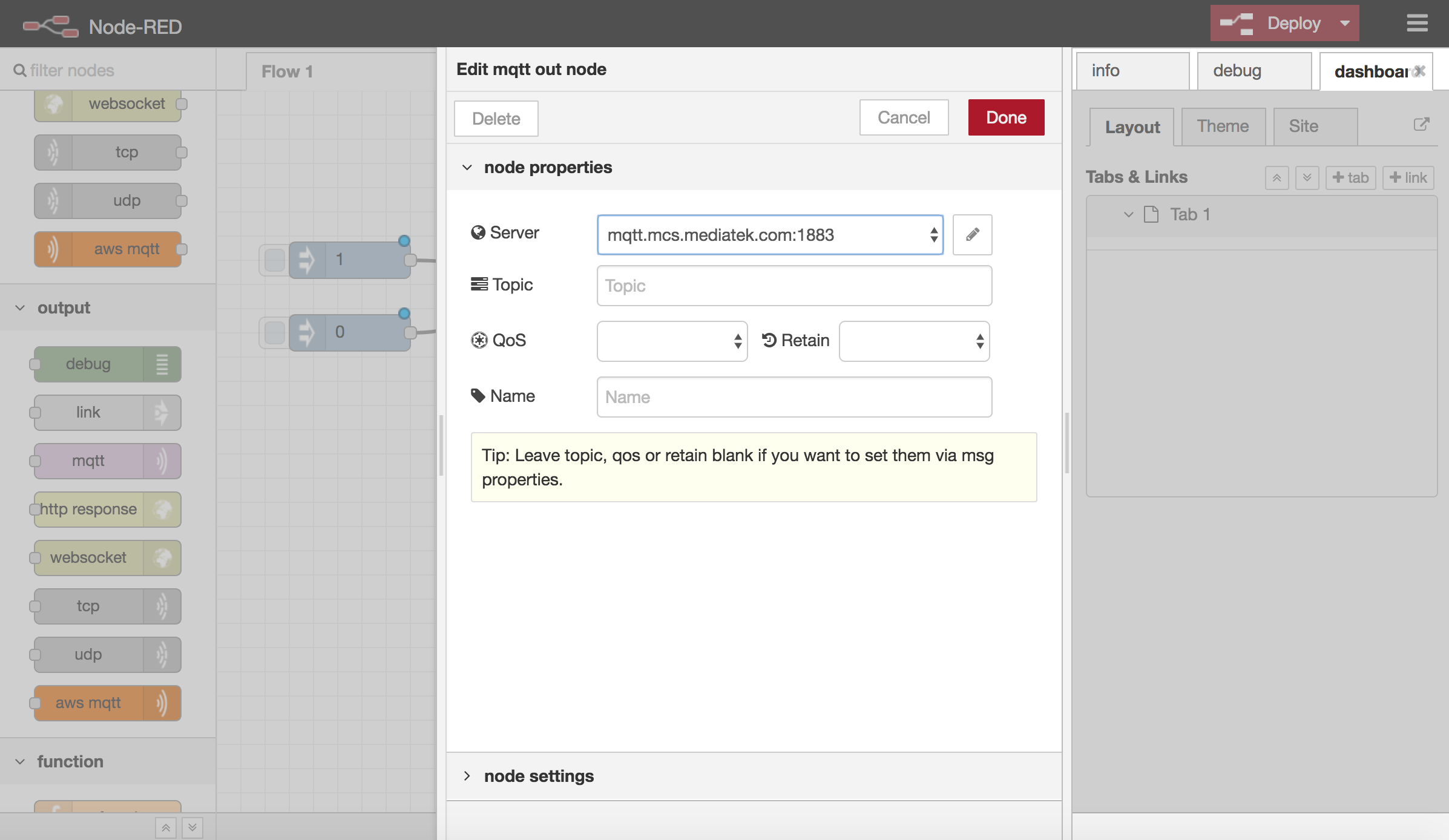Add a new dashboard tab
This screenshot has width=1449, height=840.
click(x=1350, y=178)
